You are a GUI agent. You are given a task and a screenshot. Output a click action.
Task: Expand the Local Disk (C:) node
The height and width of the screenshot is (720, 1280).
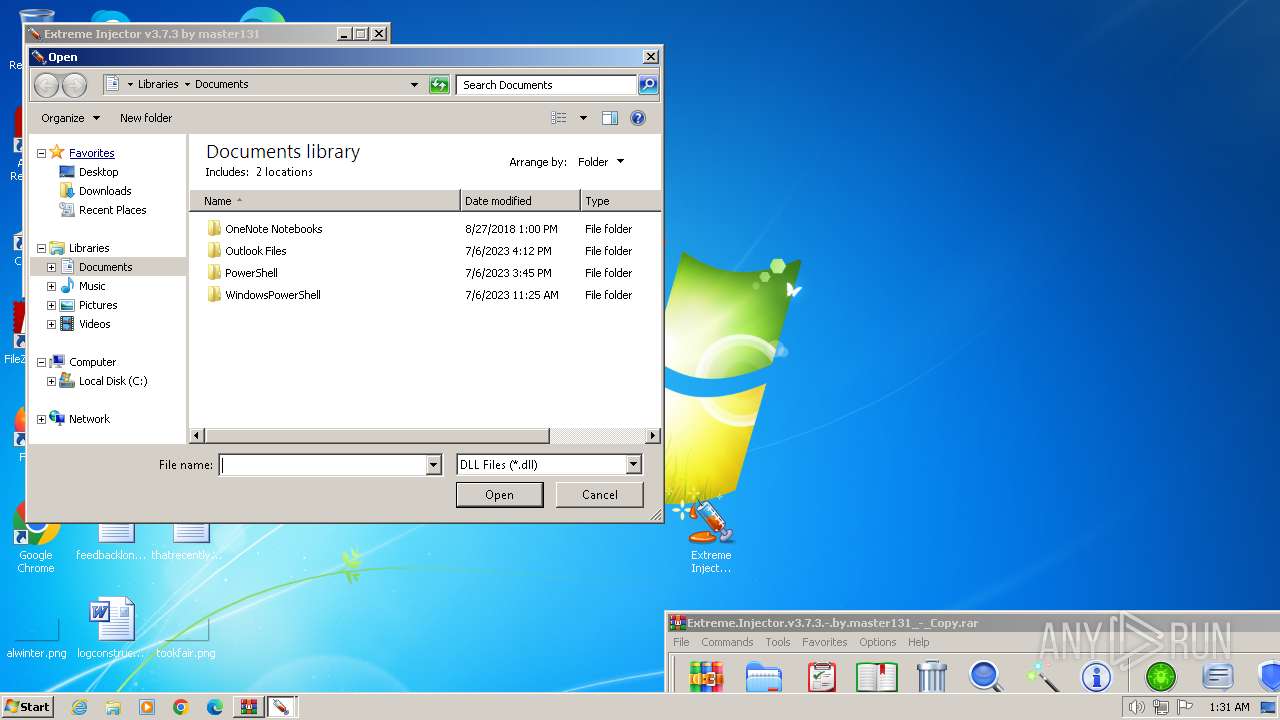coord(51,381)
